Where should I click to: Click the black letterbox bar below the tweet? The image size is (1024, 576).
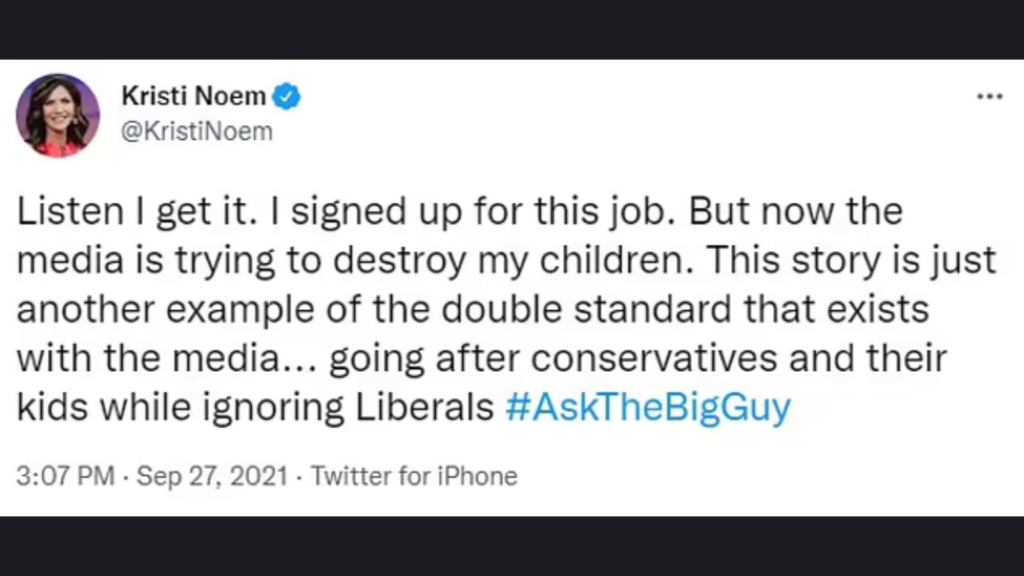tap(512, 546)
